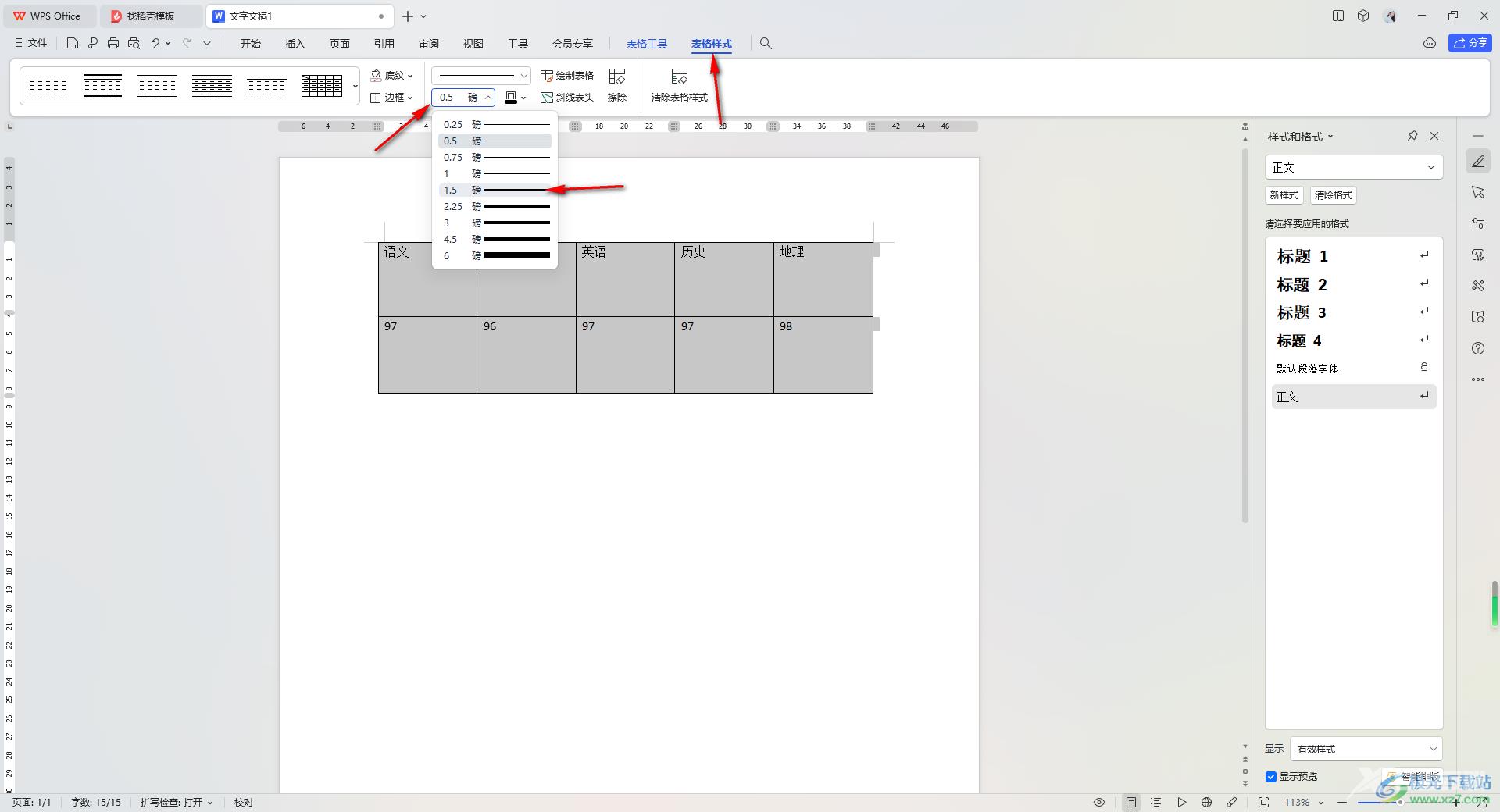Click the Share button

click(x=1470, y=43)
